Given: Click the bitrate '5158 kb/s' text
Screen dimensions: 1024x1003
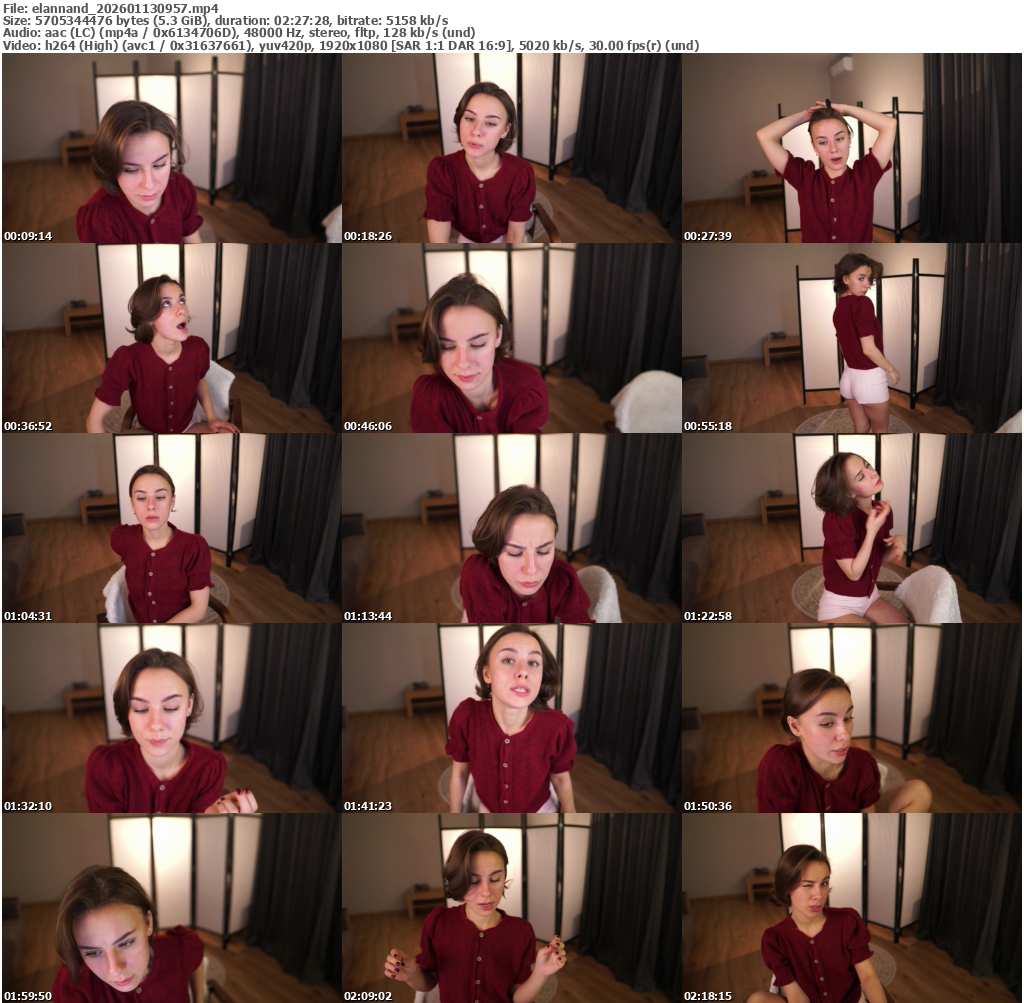Looking at the screenshot, I should [x=417, y=20].
